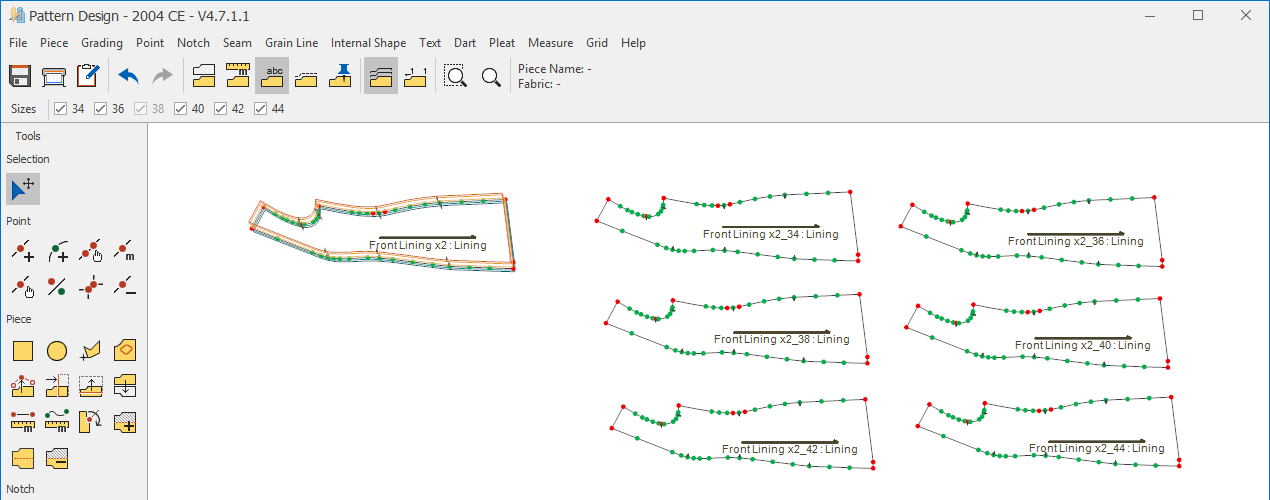
Task: Expand the Internal Shape menu
Action: click(368, 43)
